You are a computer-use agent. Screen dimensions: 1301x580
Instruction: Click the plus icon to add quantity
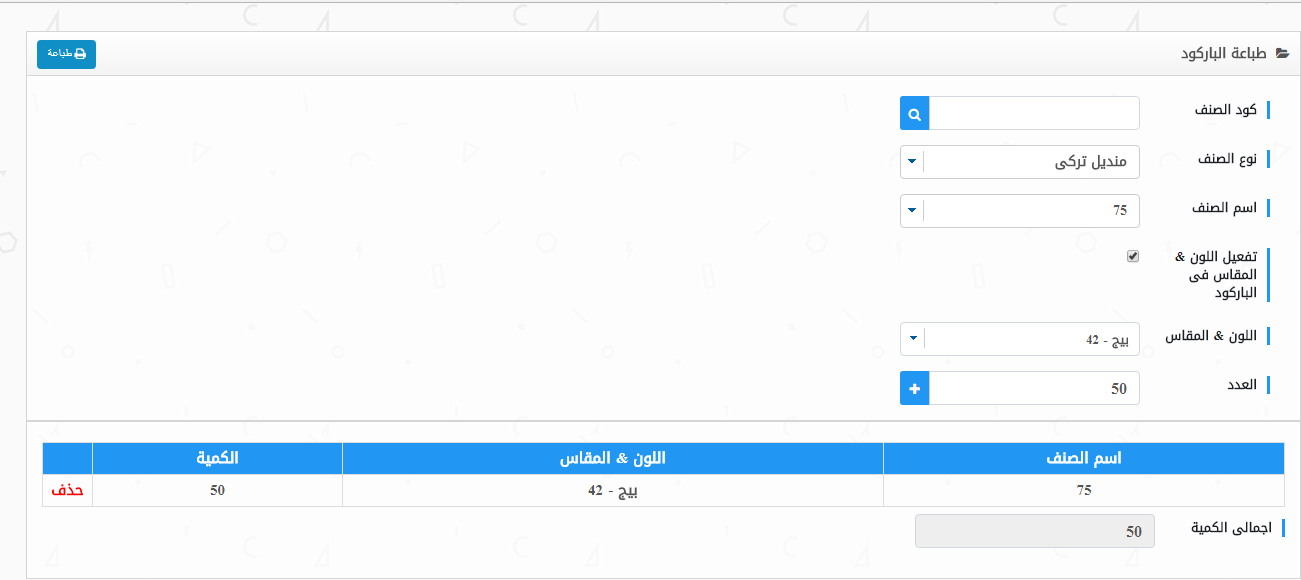click(914, 388)
